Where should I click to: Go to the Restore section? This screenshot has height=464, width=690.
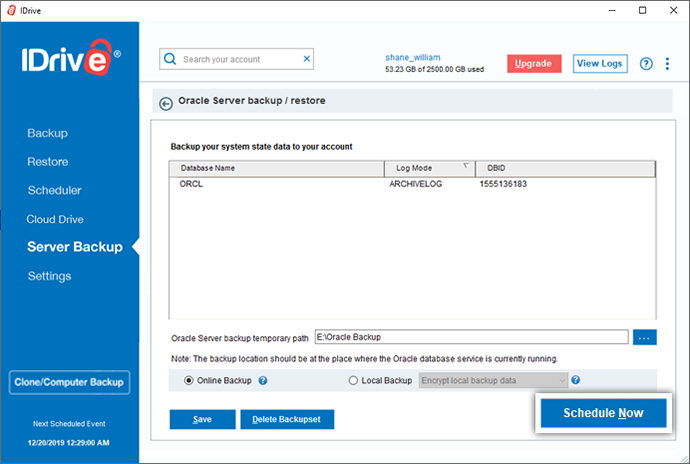[48, 162]
